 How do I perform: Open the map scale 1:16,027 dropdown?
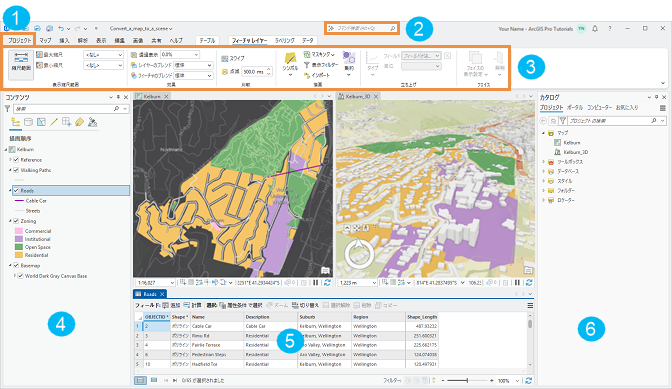point(155,283)
